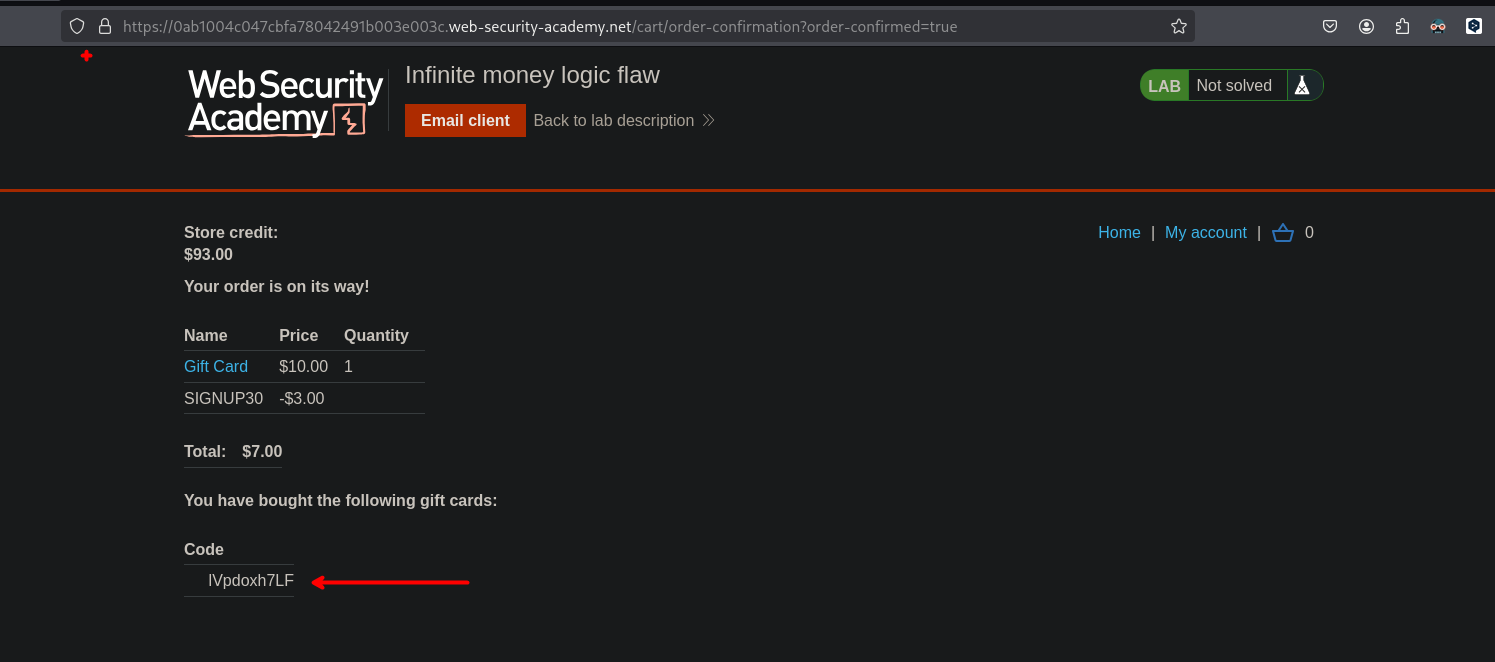This screenshot has height=662, width=1495.
Task: Open the Extensions puzzle-piece icon
Action: 1402,27
